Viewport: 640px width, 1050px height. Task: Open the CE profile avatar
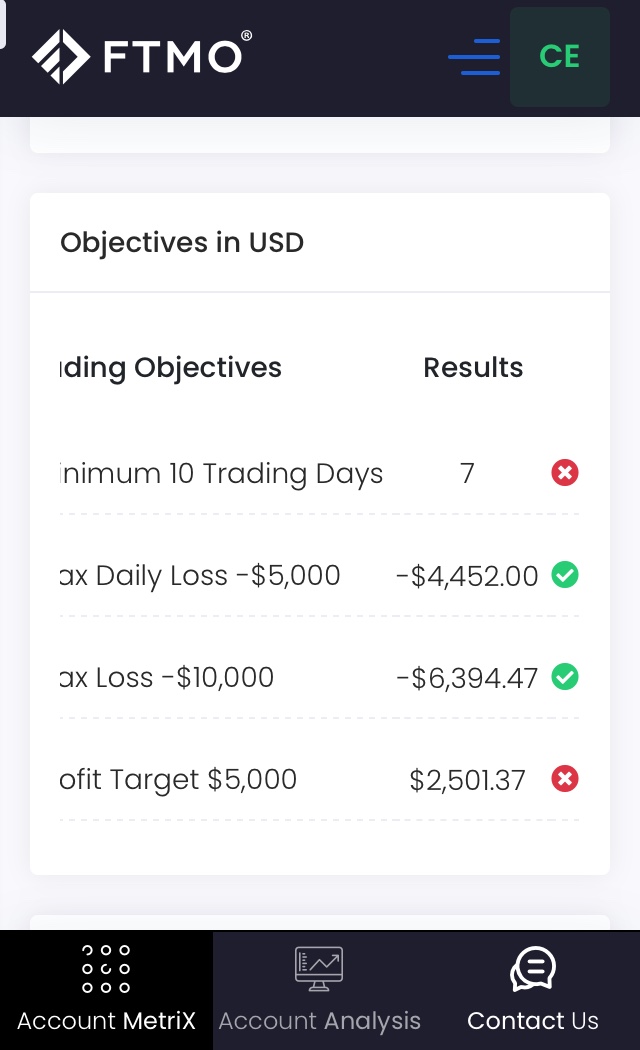(x=559, y=57)
